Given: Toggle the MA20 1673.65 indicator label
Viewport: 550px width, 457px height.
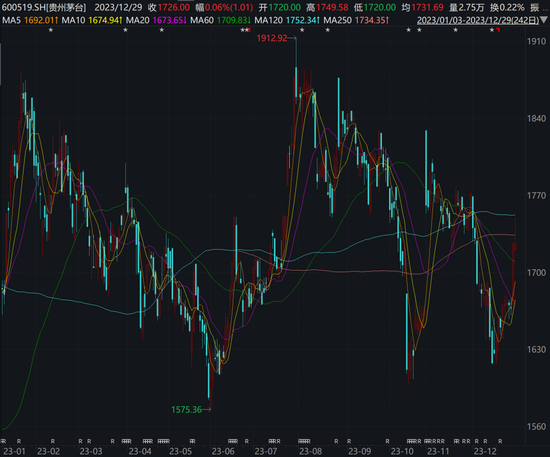Looking at the screenshot, I should pyautogui.click(x=156, y=20).
